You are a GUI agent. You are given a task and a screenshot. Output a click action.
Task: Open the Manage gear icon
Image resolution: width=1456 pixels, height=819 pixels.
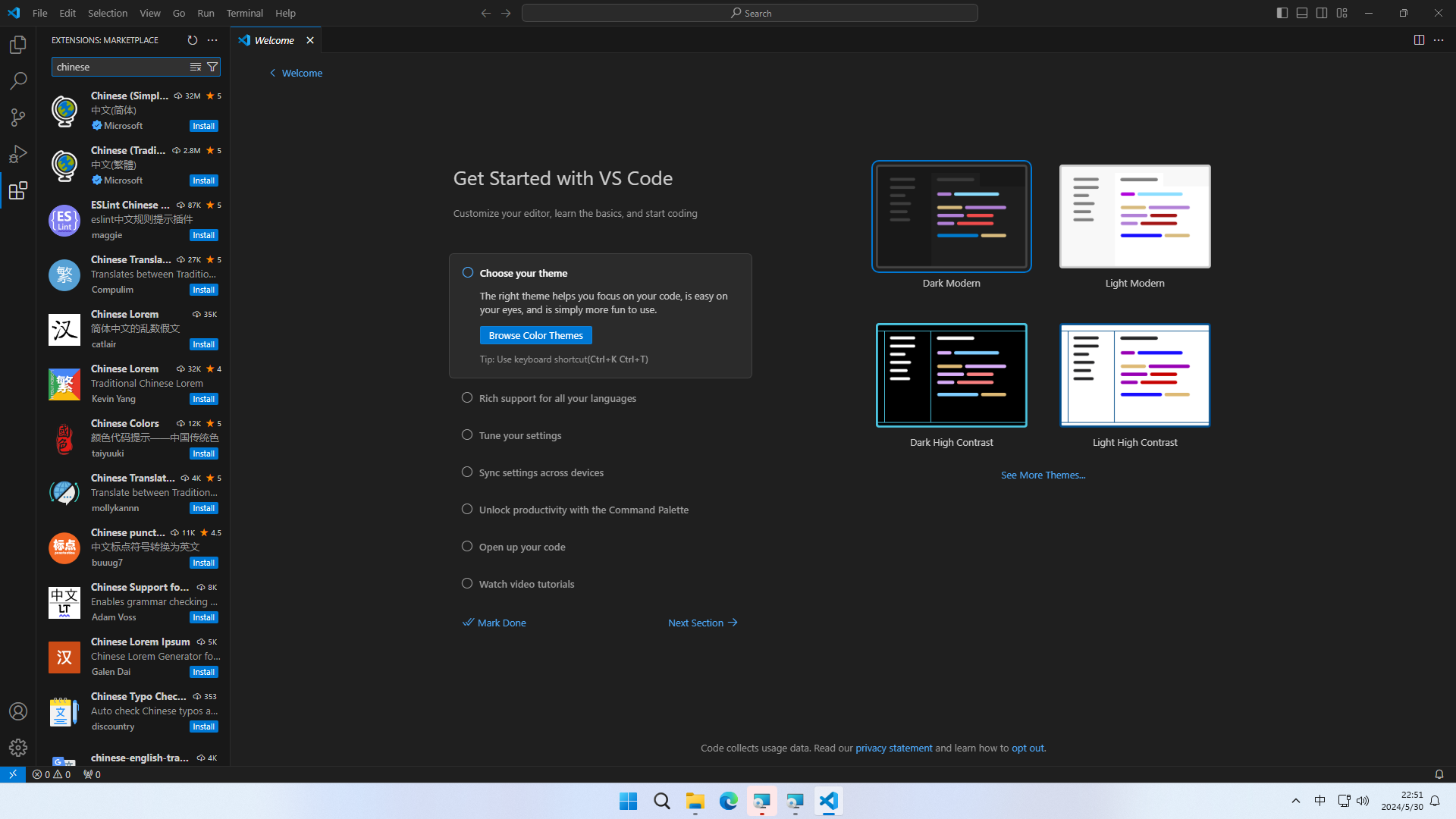(18, 748)
